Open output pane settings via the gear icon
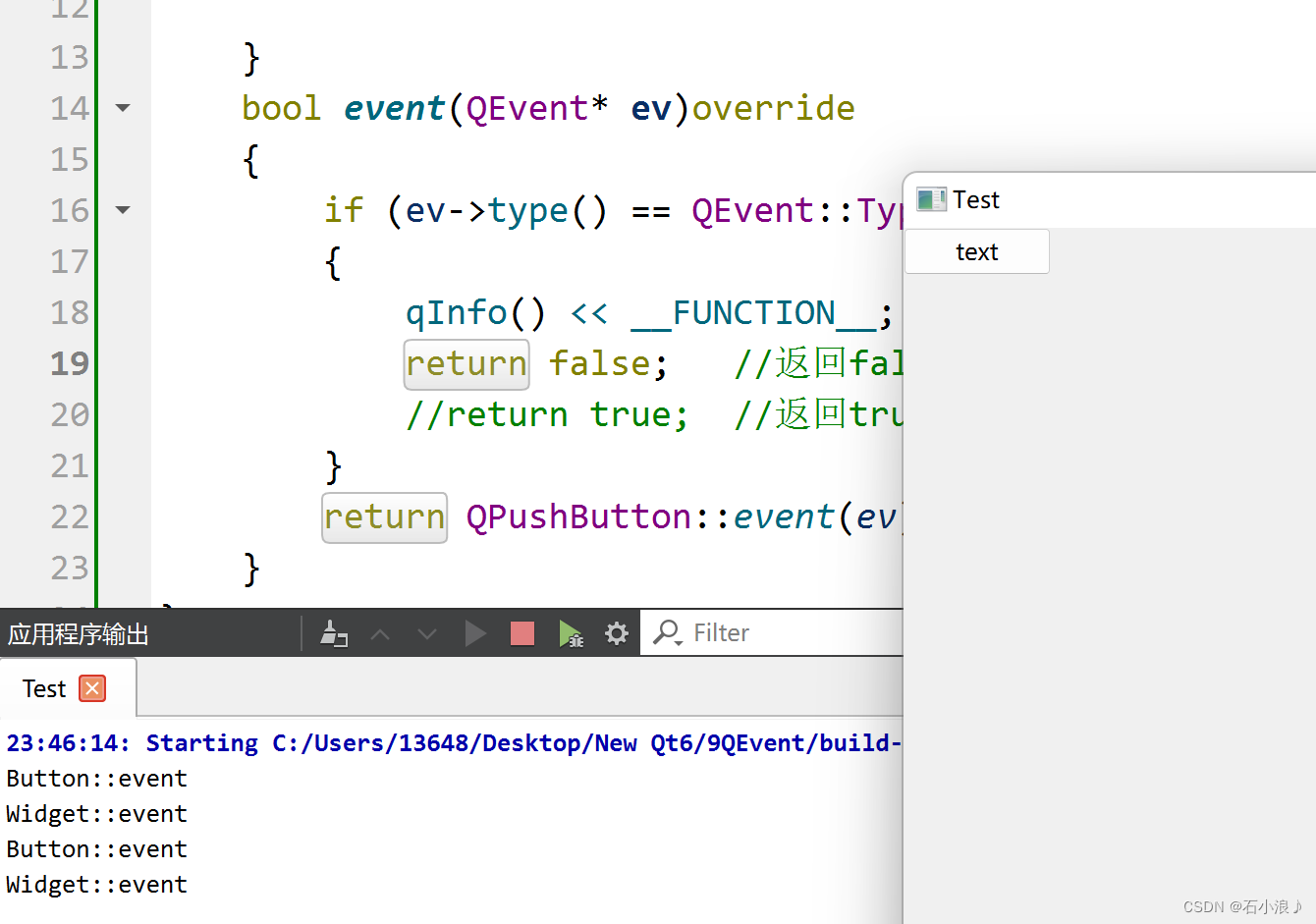 tap(616, 632)
